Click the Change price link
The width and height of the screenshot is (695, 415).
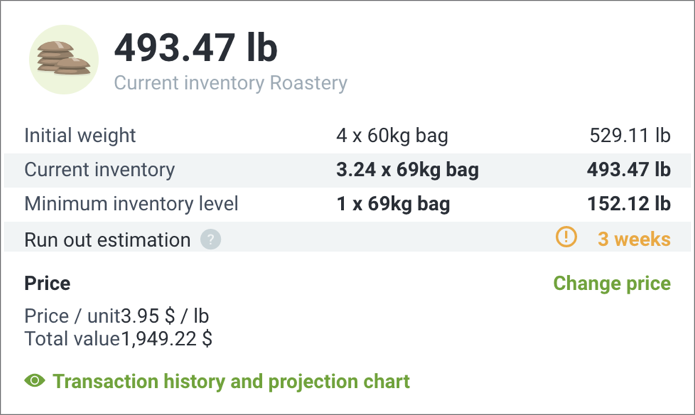612,283
